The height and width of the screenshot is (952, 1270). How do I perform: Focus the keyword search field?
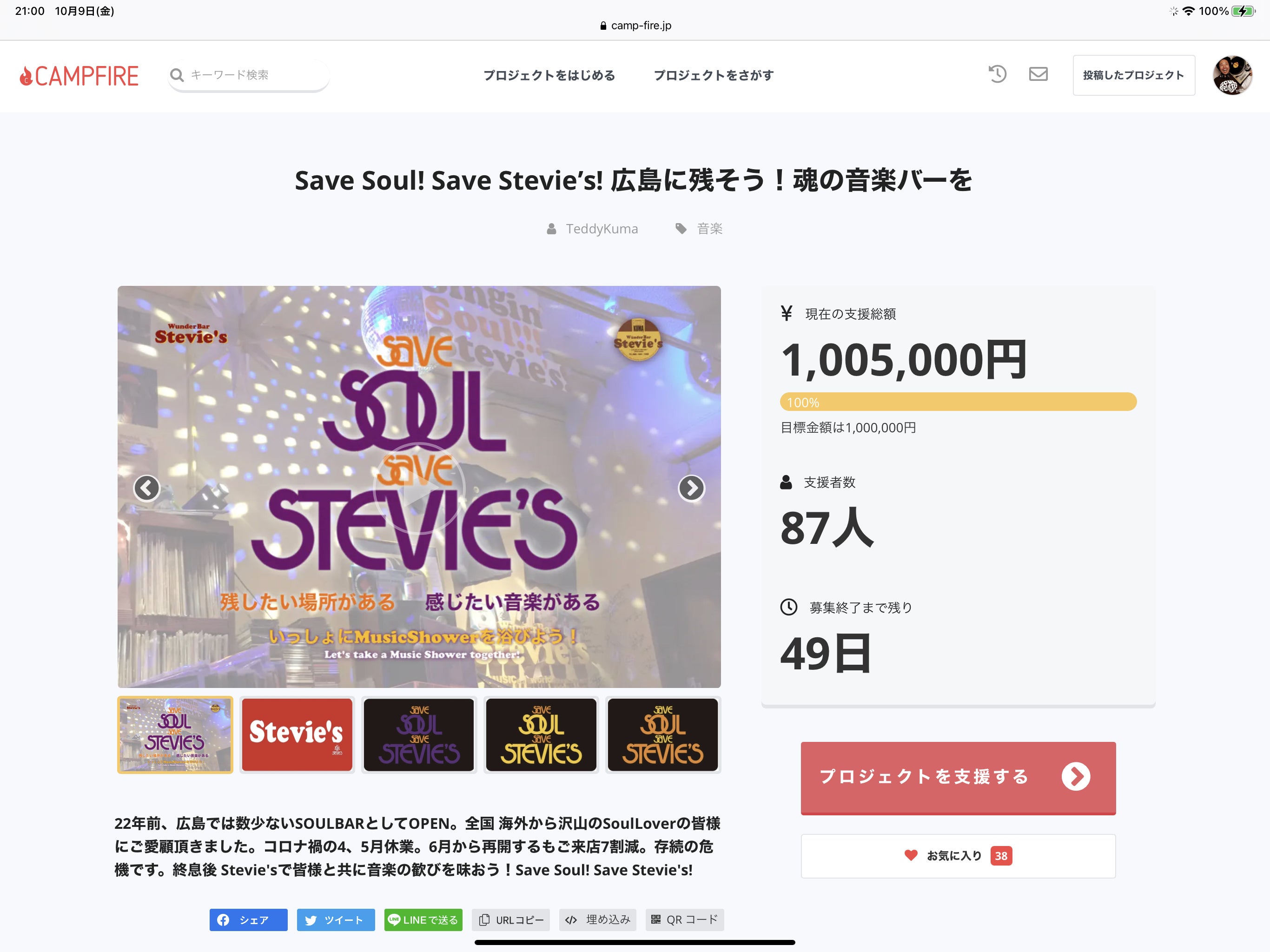point(249,75)
